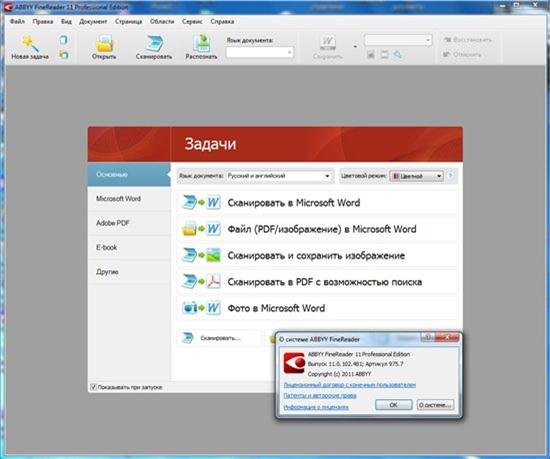
Task: Open the Документ menu
Action: coord(93,21)
